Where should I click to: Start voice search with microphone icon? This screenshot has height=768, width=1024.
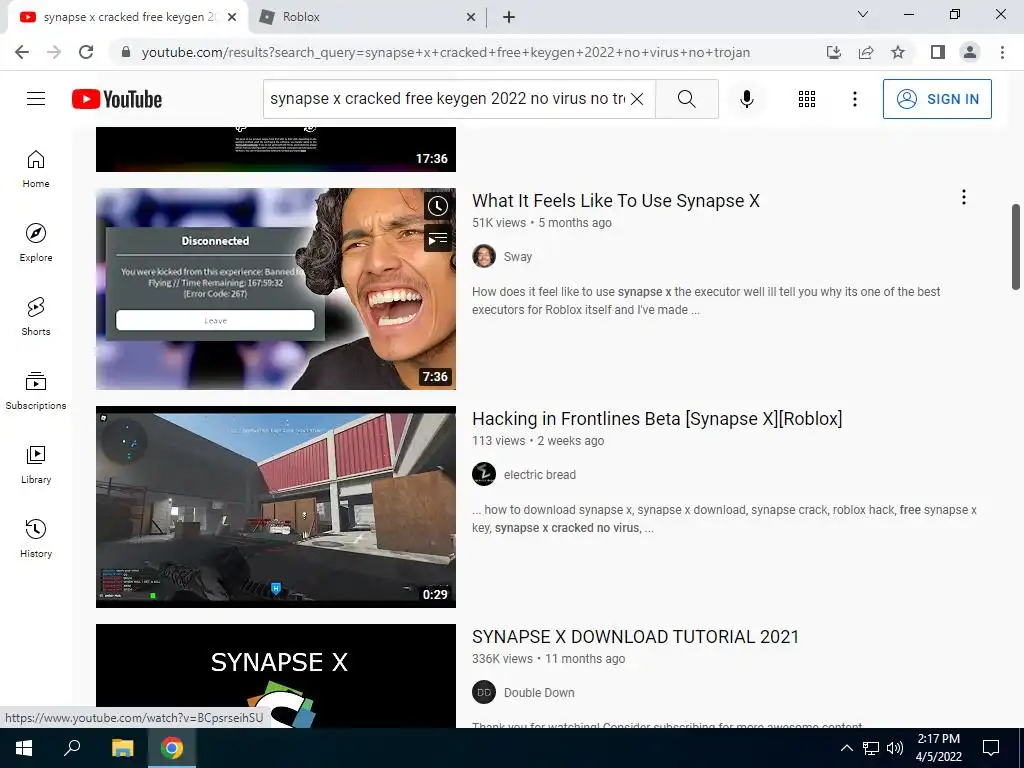point(746,99)
